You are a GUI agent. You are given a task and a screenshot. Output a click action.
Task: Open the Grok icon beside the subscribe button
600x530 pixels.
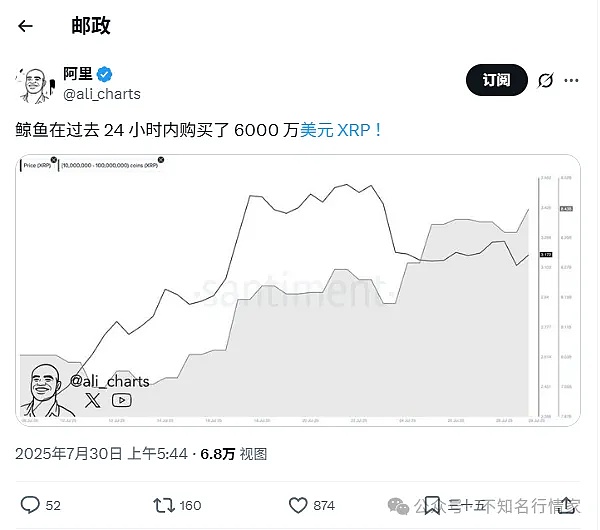[x=546, y=81]
